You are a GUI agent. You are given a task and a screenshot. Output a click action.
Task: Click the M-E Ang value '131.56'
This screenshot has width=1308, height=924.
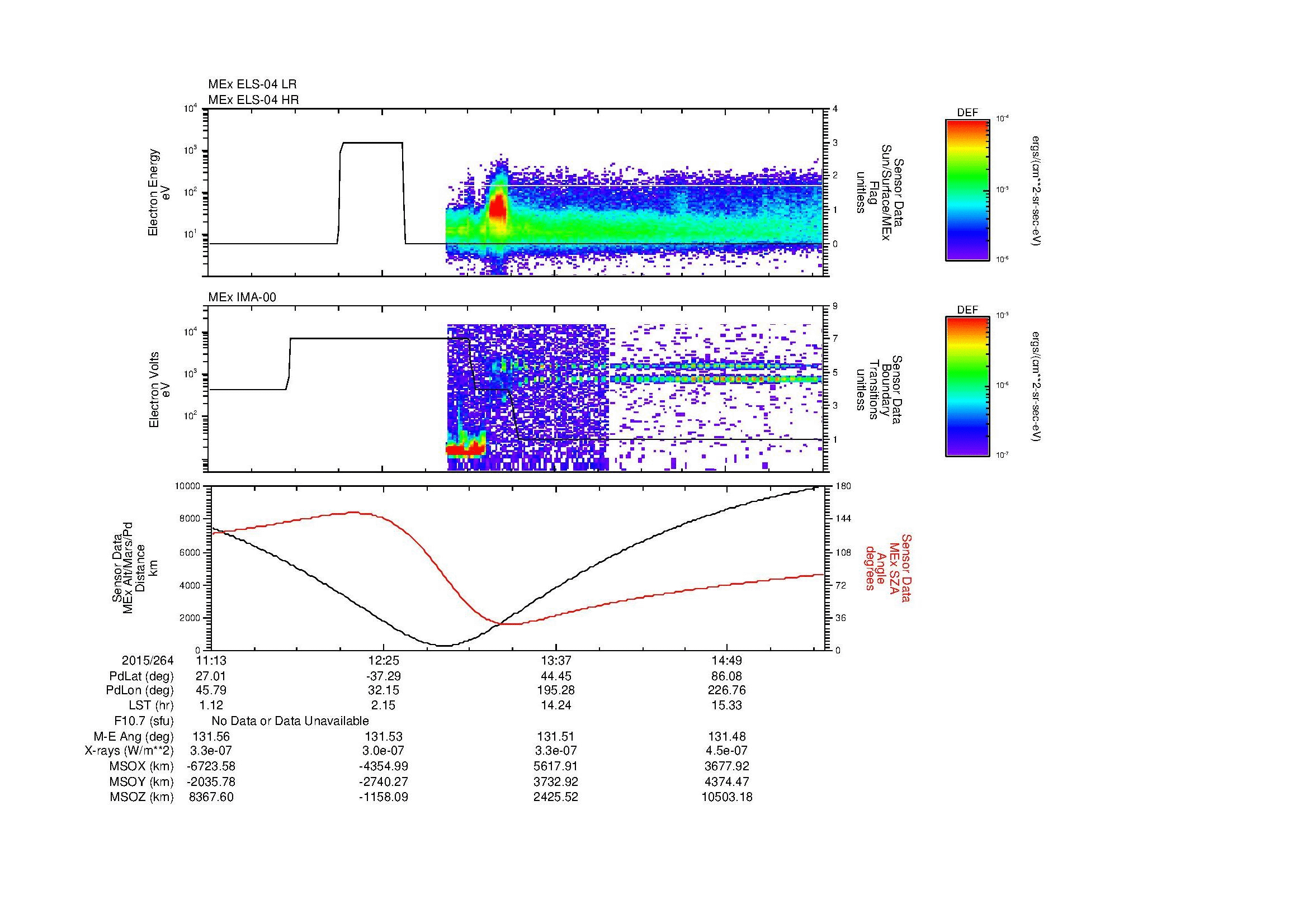(211, 737)
